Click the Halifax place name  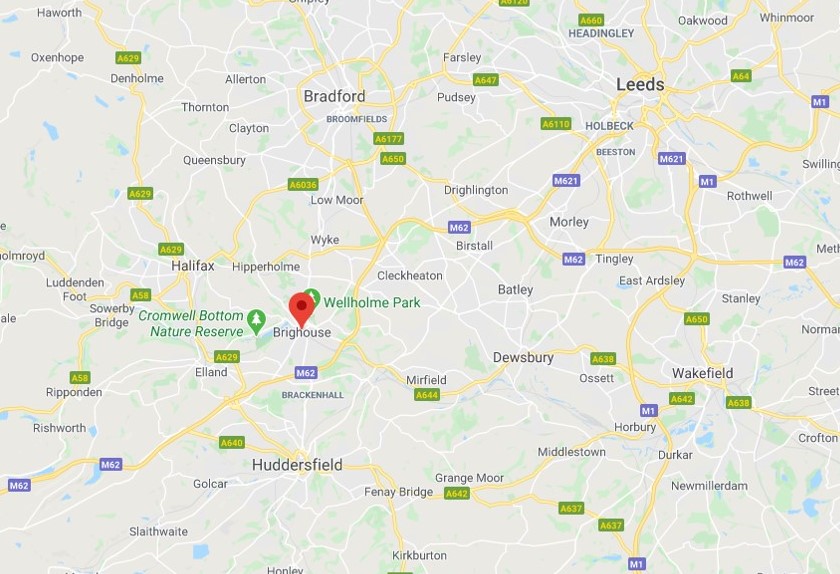193,265
